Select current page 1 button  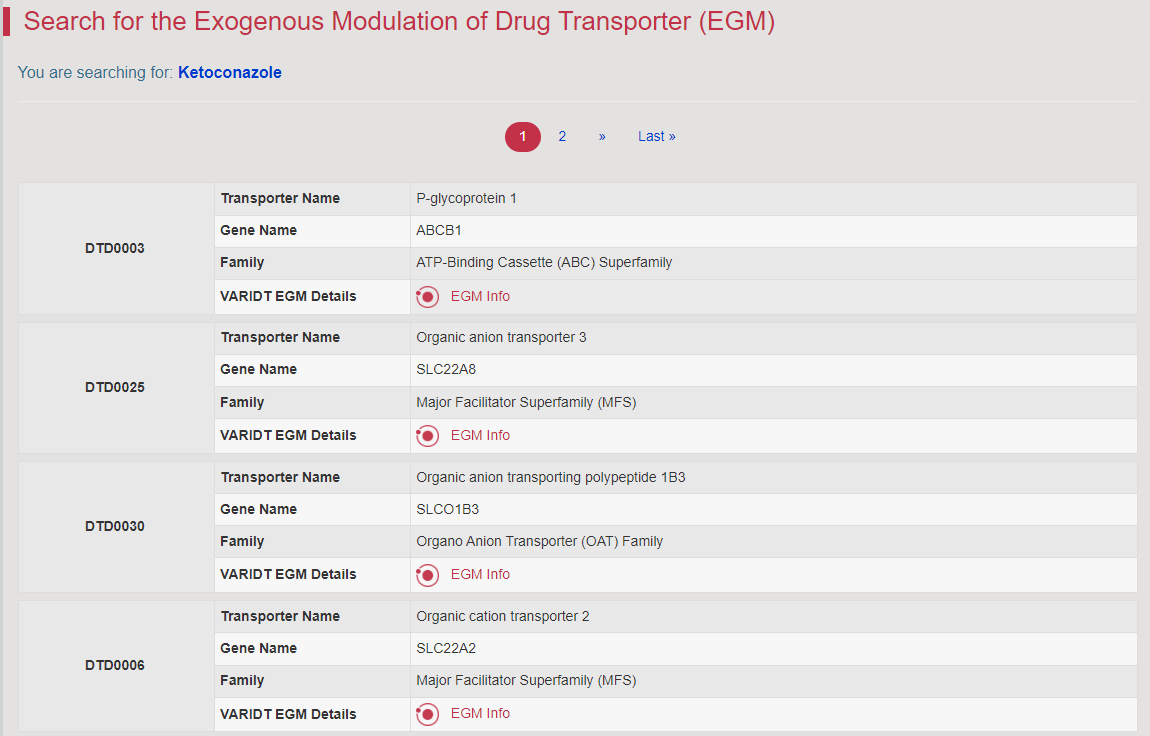522,137
